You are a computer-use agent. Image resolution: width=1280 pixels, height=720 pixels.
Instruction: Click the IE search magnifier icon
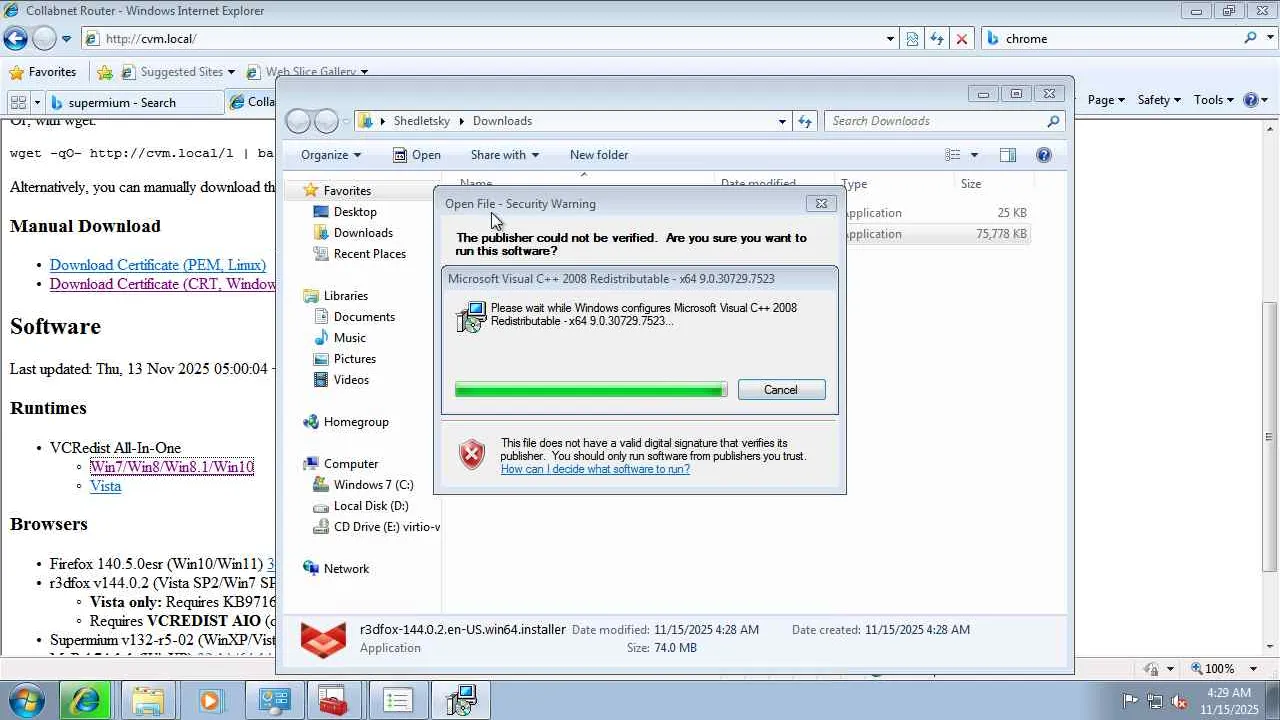pyautogui.click(x=1251, y=38)
